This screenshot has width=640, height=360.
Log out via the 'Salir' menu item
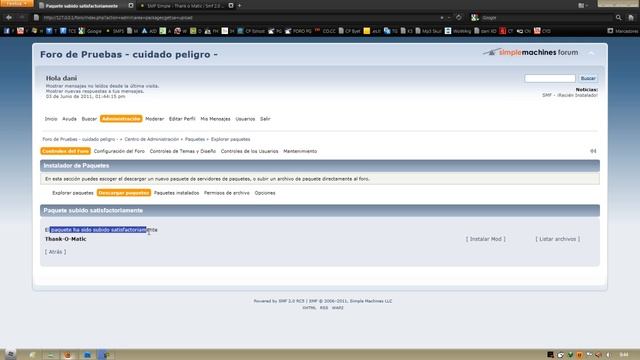click(265, 119)
